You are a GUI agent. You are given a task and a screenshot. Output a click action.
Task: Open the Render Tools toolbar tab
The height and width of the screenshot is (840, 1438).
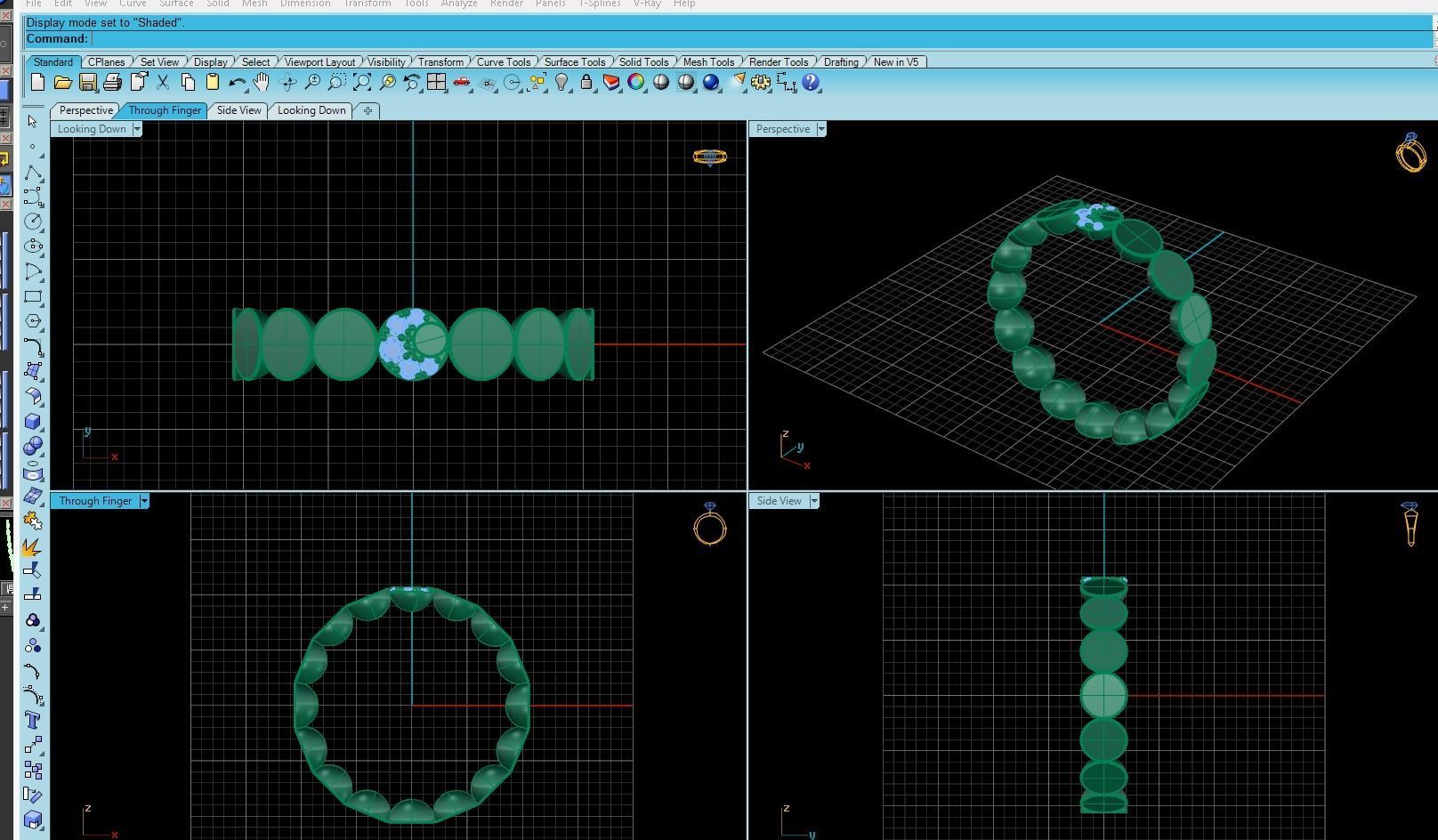point(779,62)
